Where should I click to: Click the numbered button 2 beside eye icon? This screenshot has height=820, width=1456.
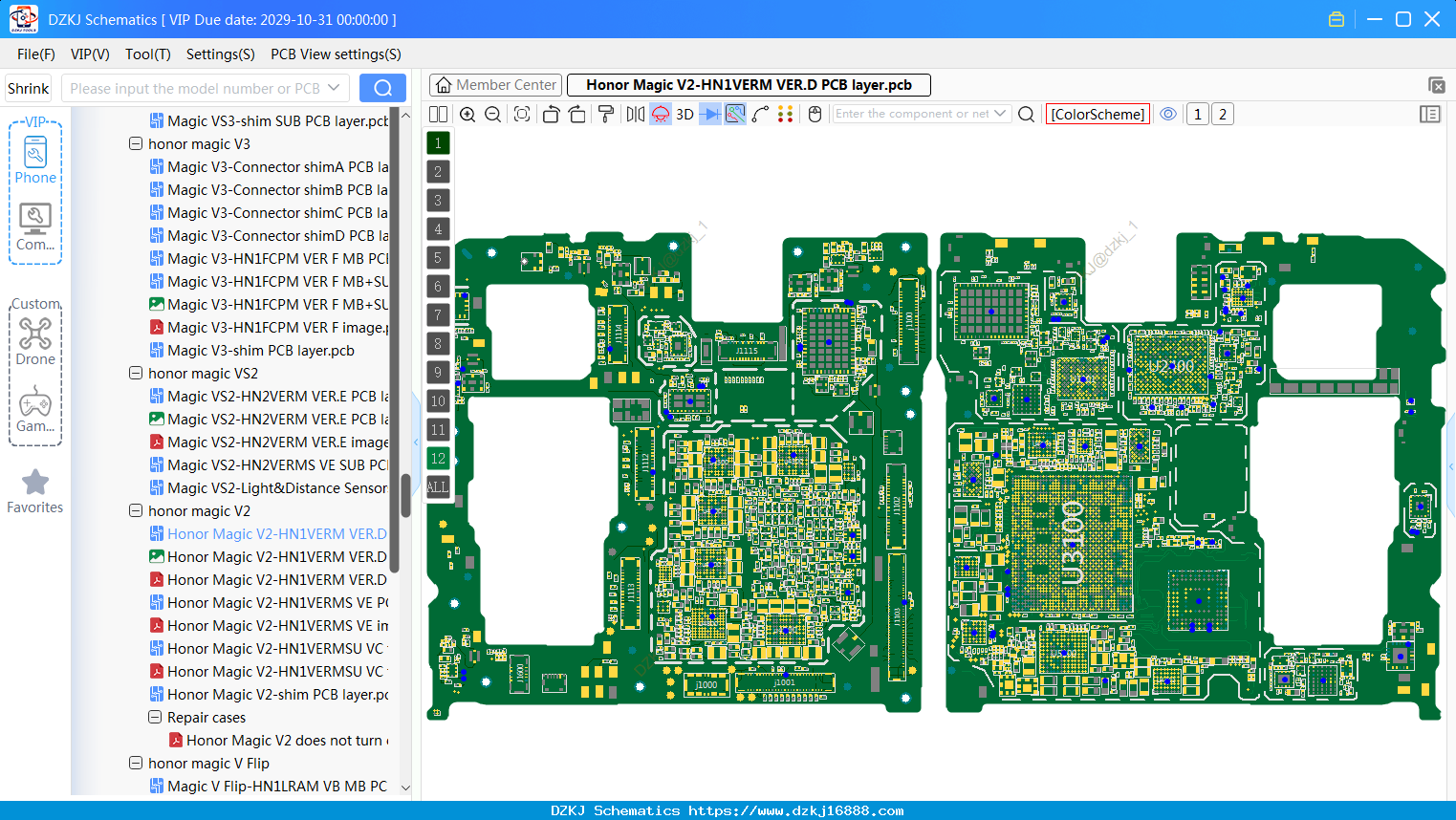1223,115
